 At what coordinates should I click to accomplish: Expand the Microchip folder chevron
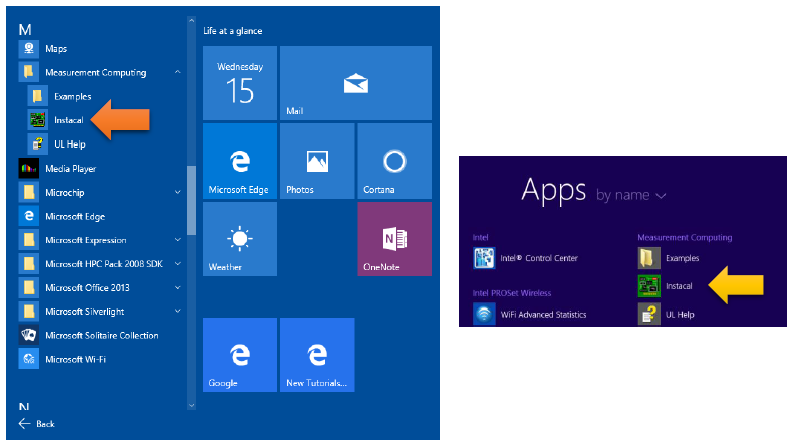coord(178,193)
